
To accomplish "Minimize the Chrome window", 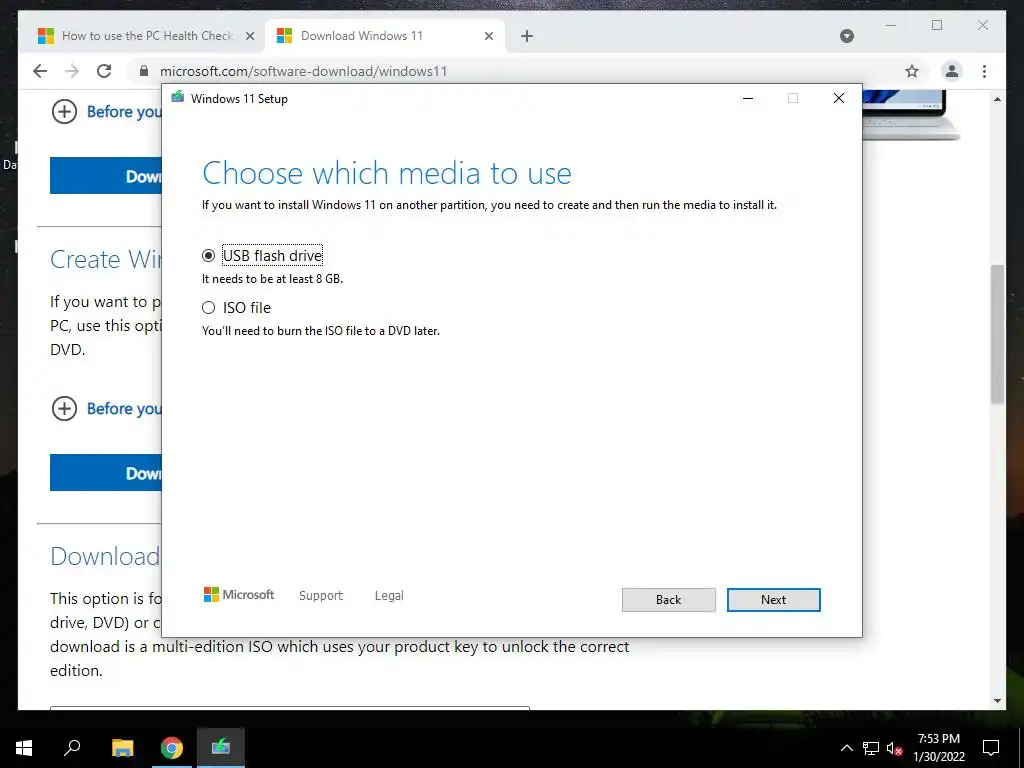I will [x=891, y=25].
